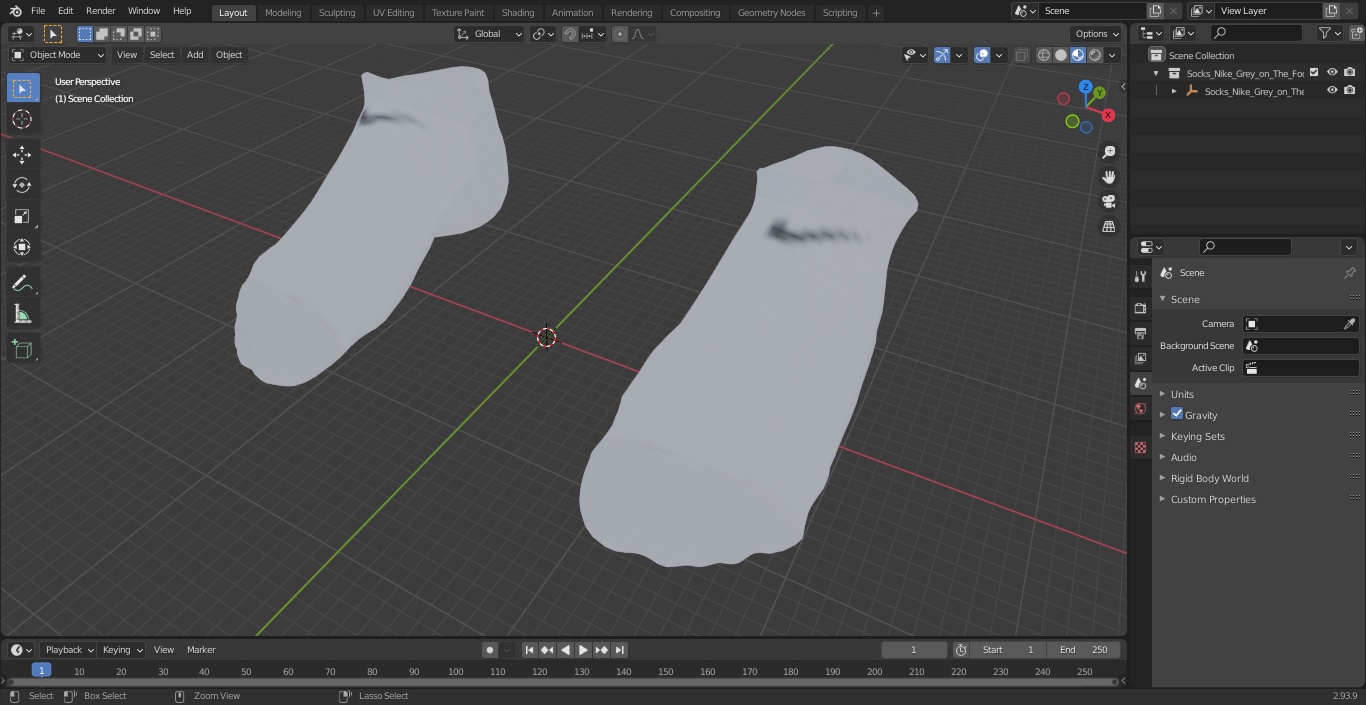The width and height of the screenshot is (1366, 705).
Task: Open the Options dropdown in the viewport
Action: [x=1097, y=34]
